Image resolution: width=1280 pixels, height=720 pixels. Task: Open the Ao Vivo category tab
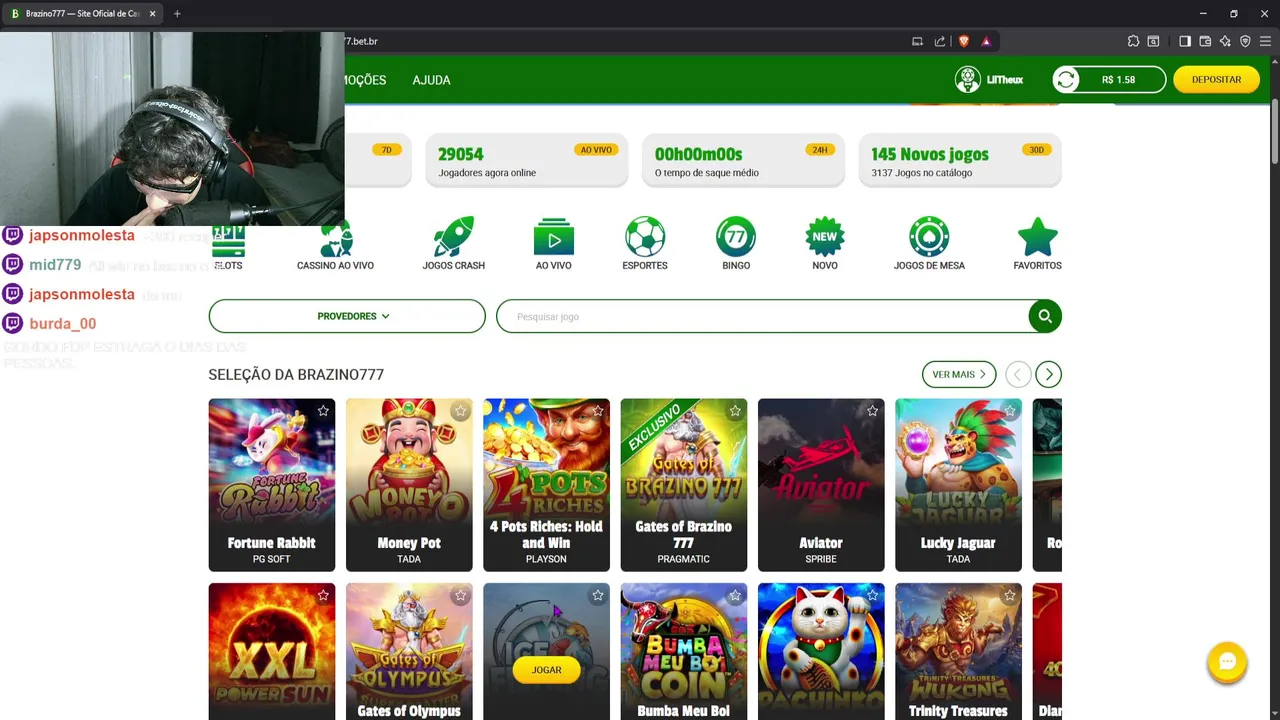click(x=553, y=244)
